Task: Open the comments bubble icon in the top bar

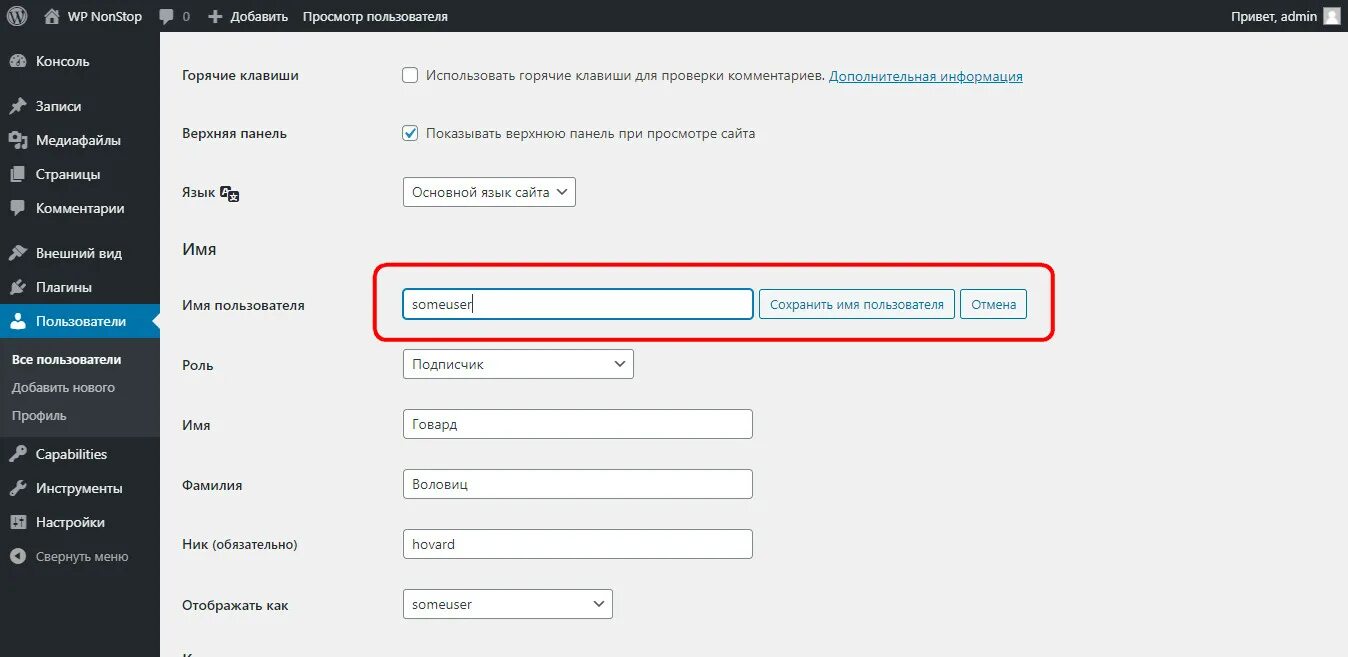Action: [x=166, y=17]
